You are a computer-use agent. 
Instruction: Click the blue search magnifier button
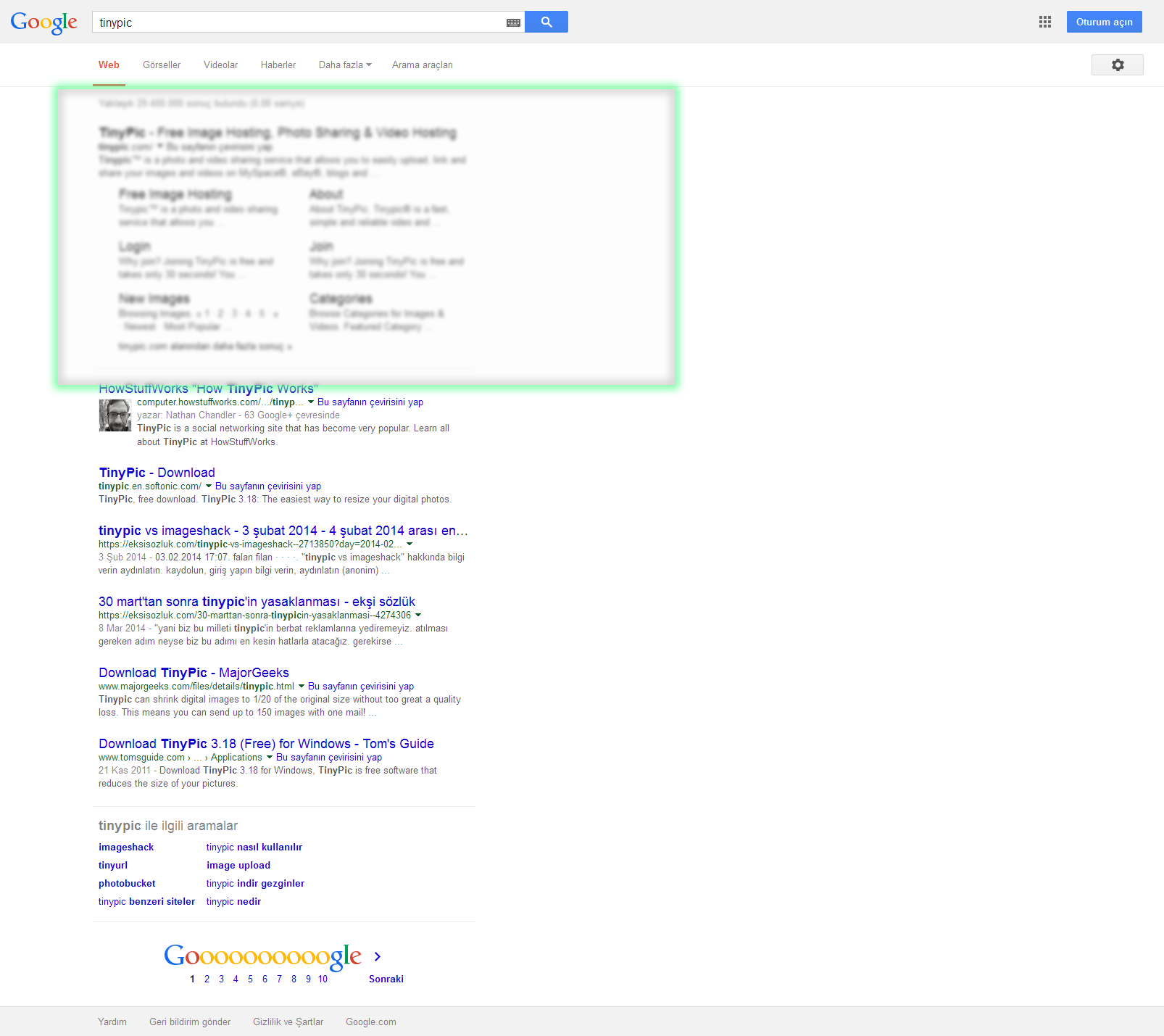pyautogui.click(x=546, y=22)
